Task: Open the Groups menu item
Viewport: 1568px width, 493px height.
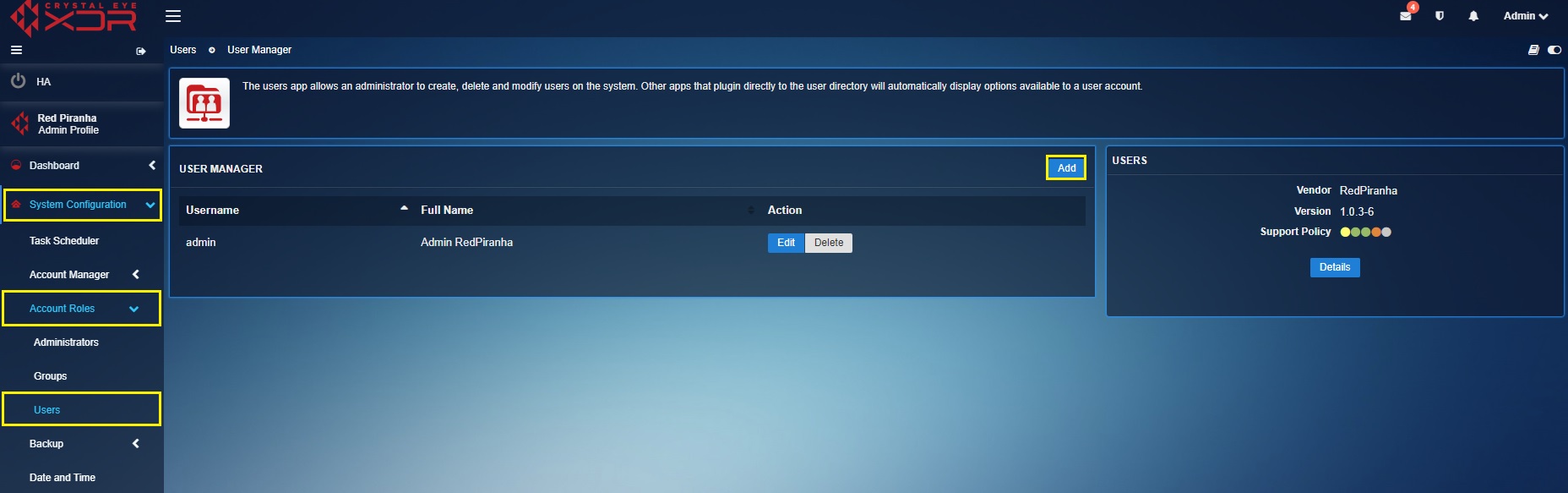Action: pyautogui.click(x=50, y=376)
